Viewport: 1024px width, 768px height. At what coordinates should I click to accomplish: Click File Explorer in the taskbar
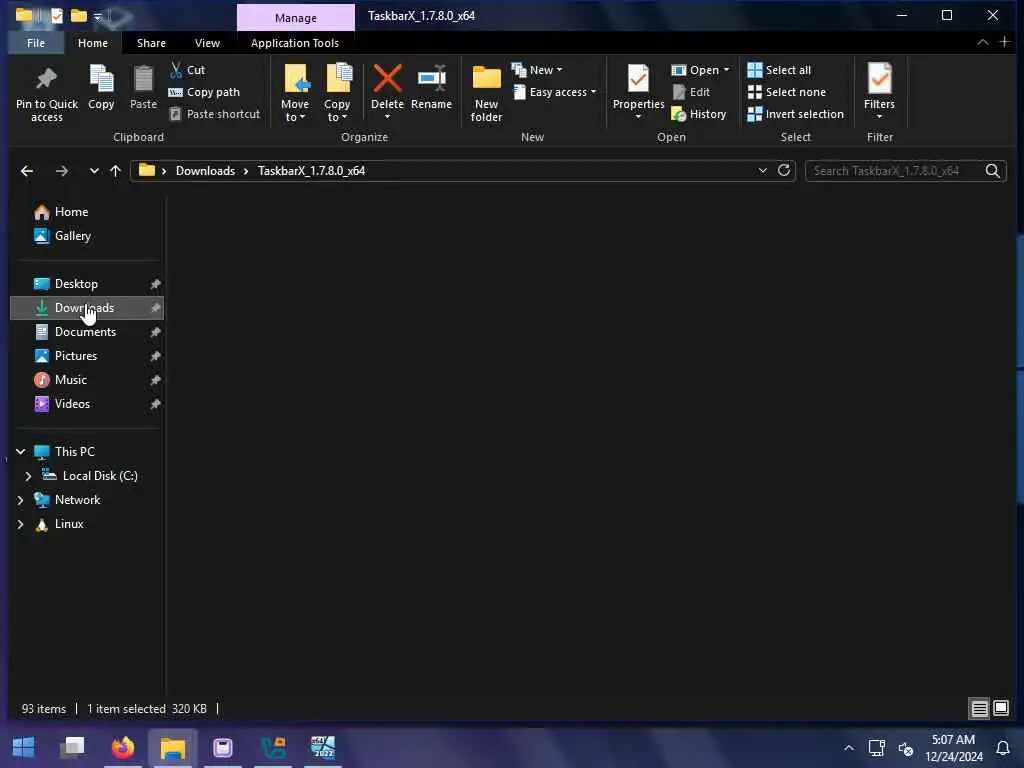173,747
